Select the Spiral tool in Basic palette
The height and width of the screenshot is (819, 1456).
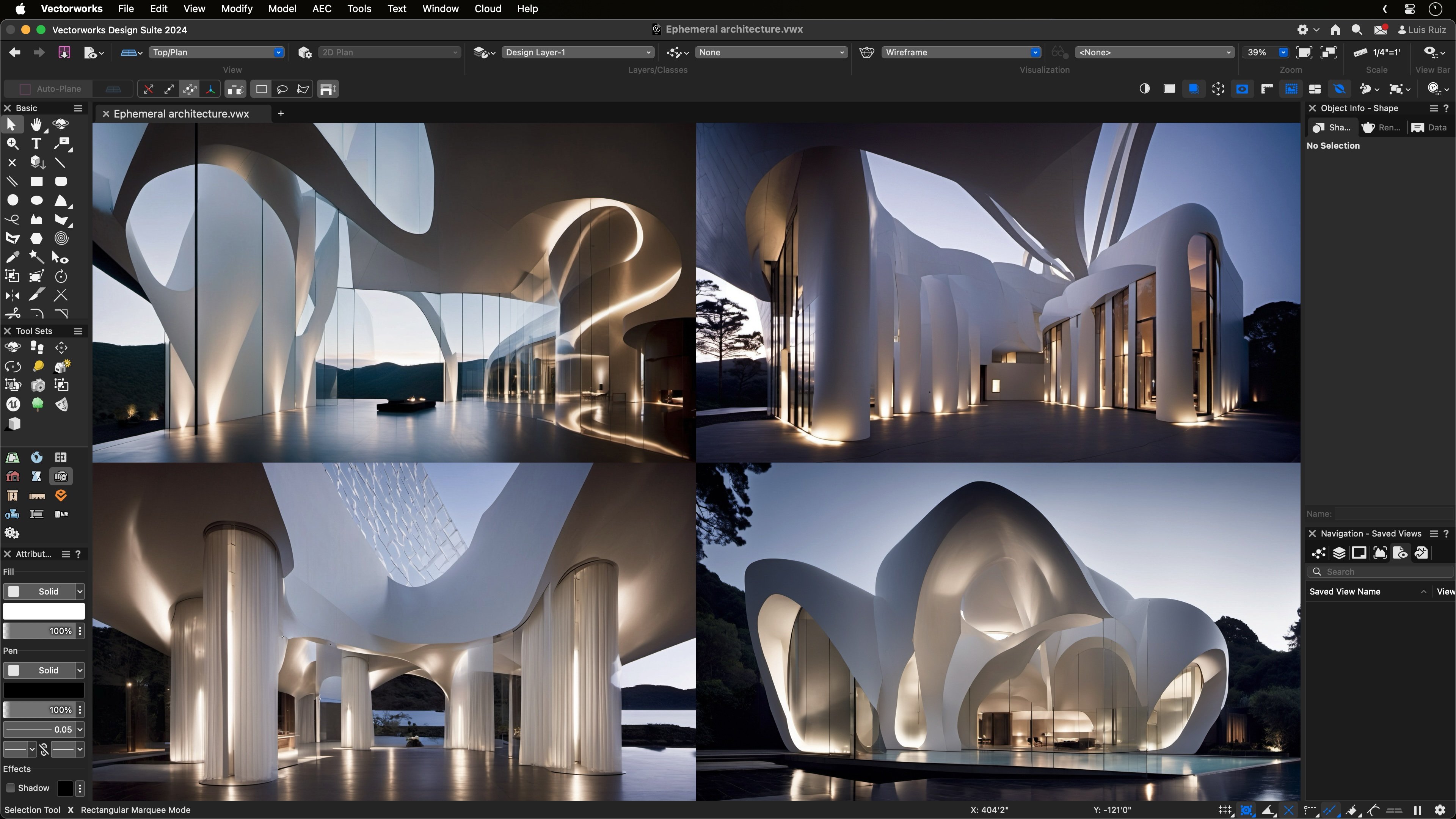(61, 238)
